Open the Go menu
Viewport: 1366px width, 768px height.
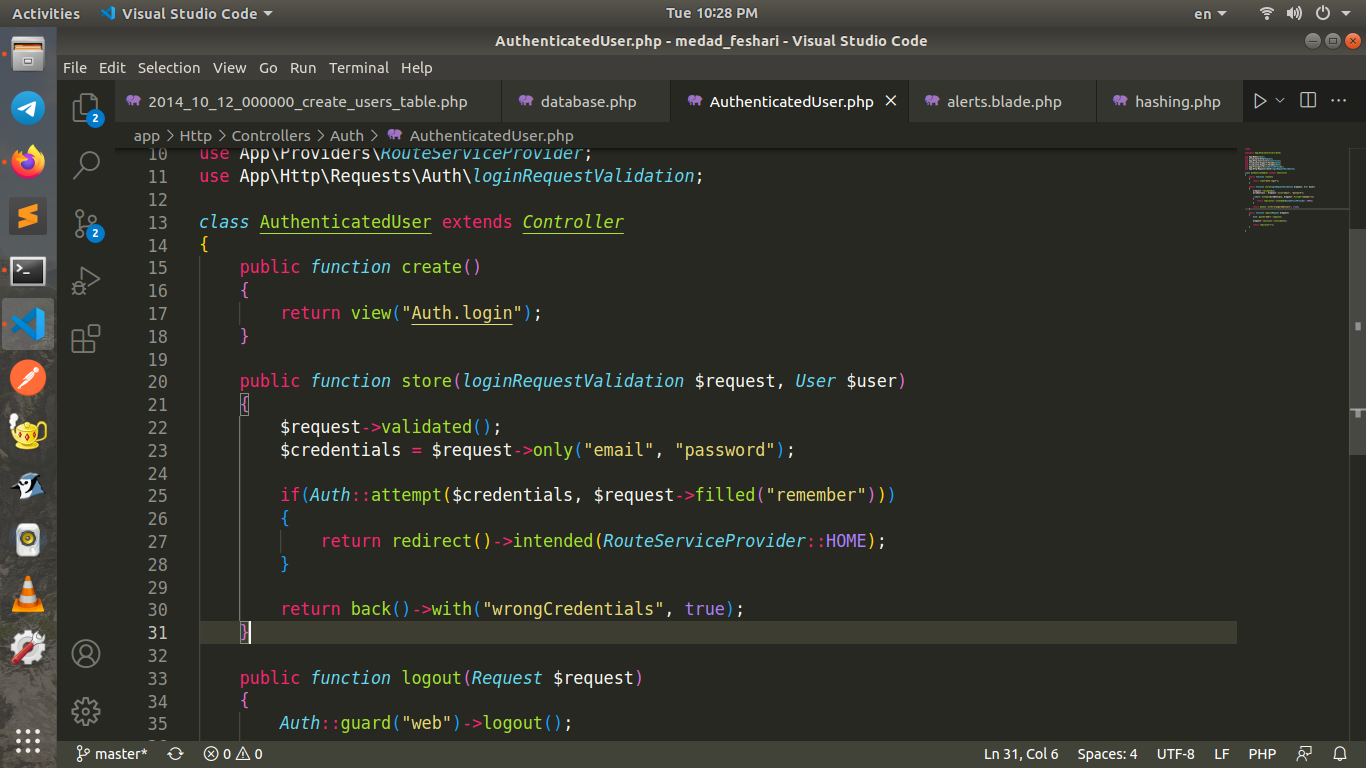268,68
